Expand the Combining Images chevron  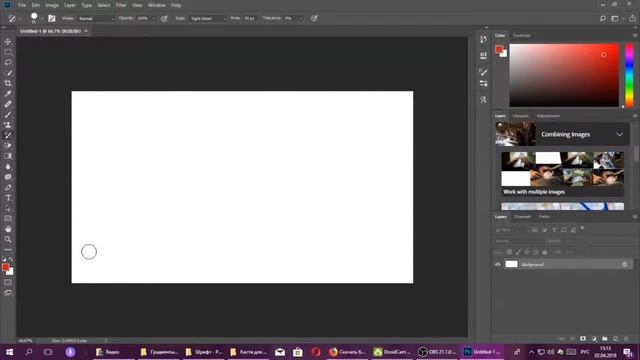[x=620, y=134]
